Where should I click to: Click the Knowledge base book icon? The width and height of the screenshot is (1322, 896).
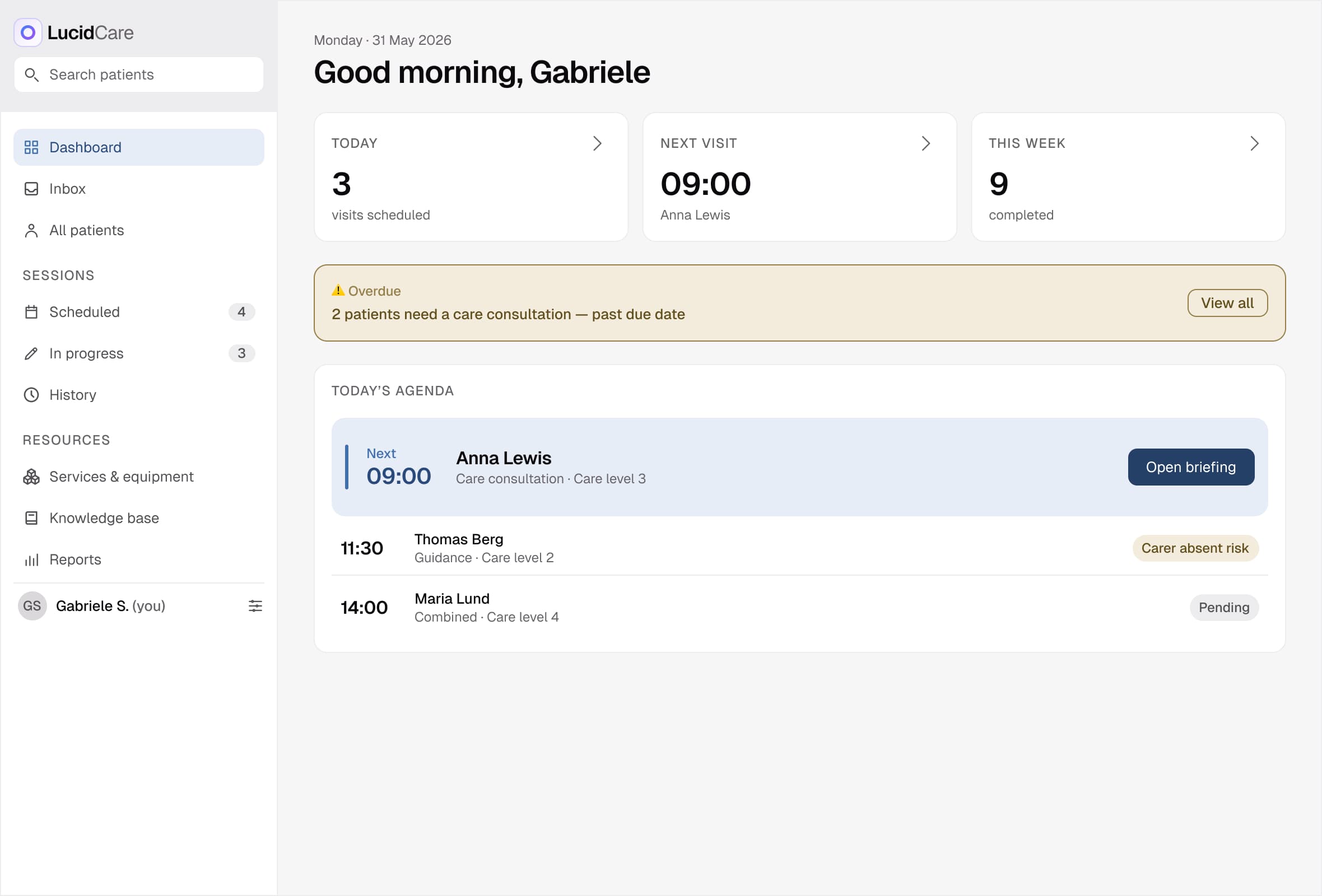point(31,519)
